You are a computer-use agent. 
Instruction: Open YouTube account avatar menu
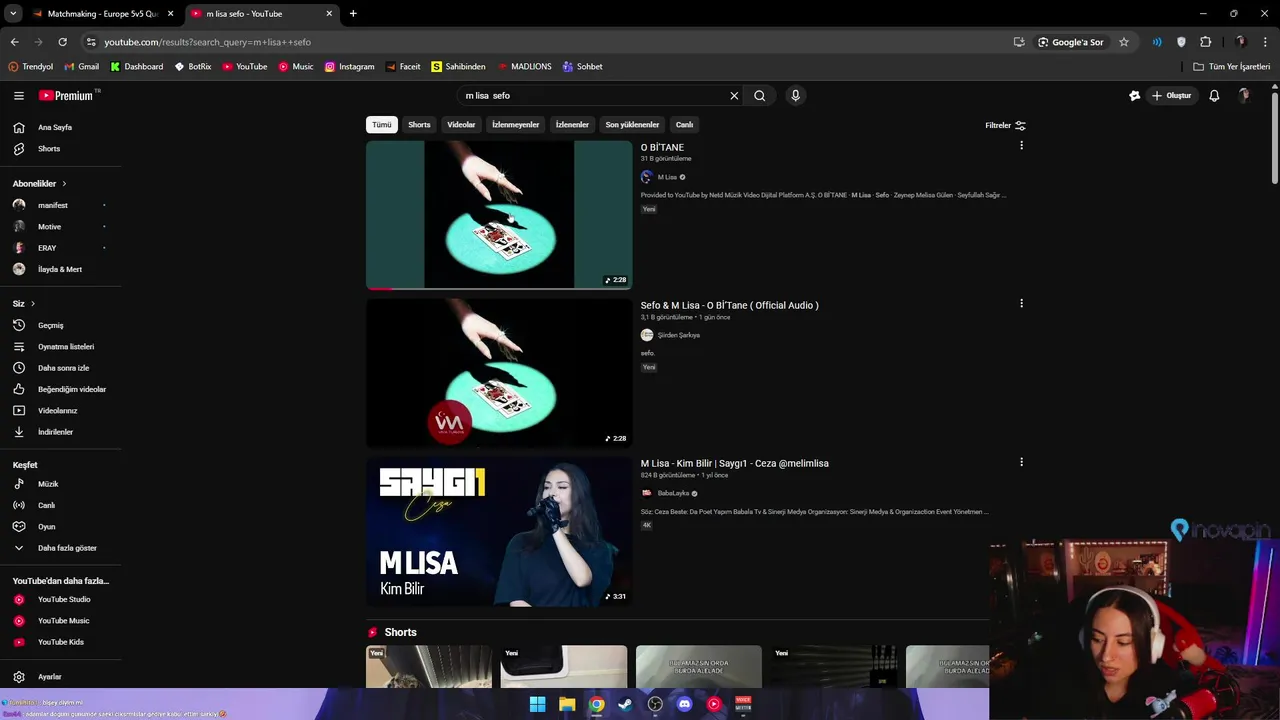[x=1244, y=96]
